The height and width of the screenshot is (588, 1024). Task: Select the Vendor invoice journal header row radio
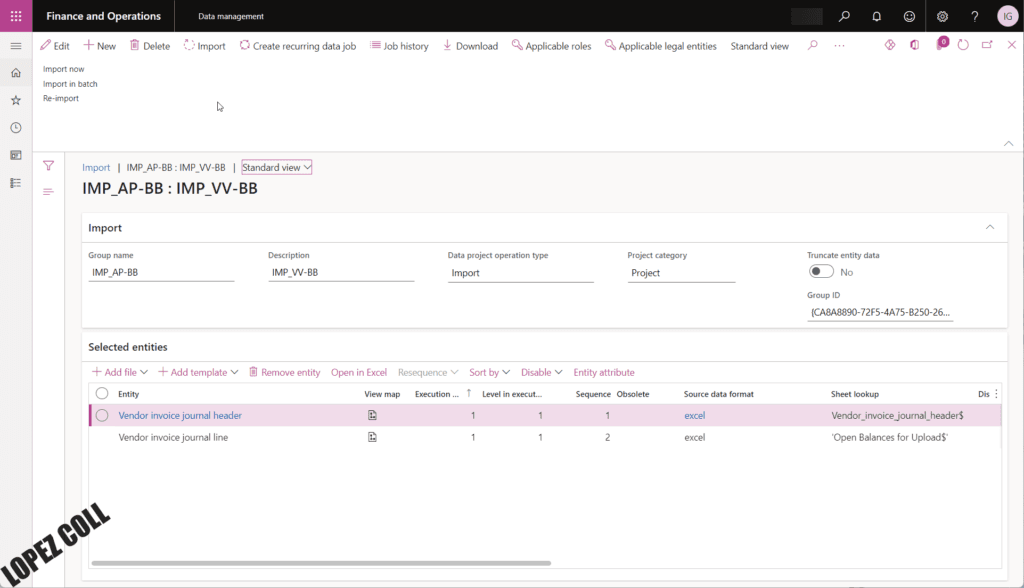[102, 415]
